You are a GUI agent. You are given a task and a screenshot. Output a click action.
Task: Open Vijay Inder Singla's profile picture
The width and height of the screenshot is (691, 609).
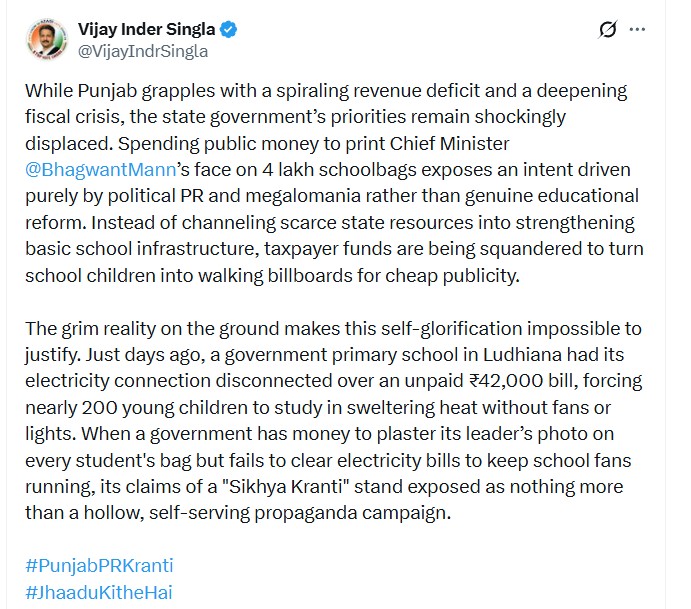pos(47,39)
